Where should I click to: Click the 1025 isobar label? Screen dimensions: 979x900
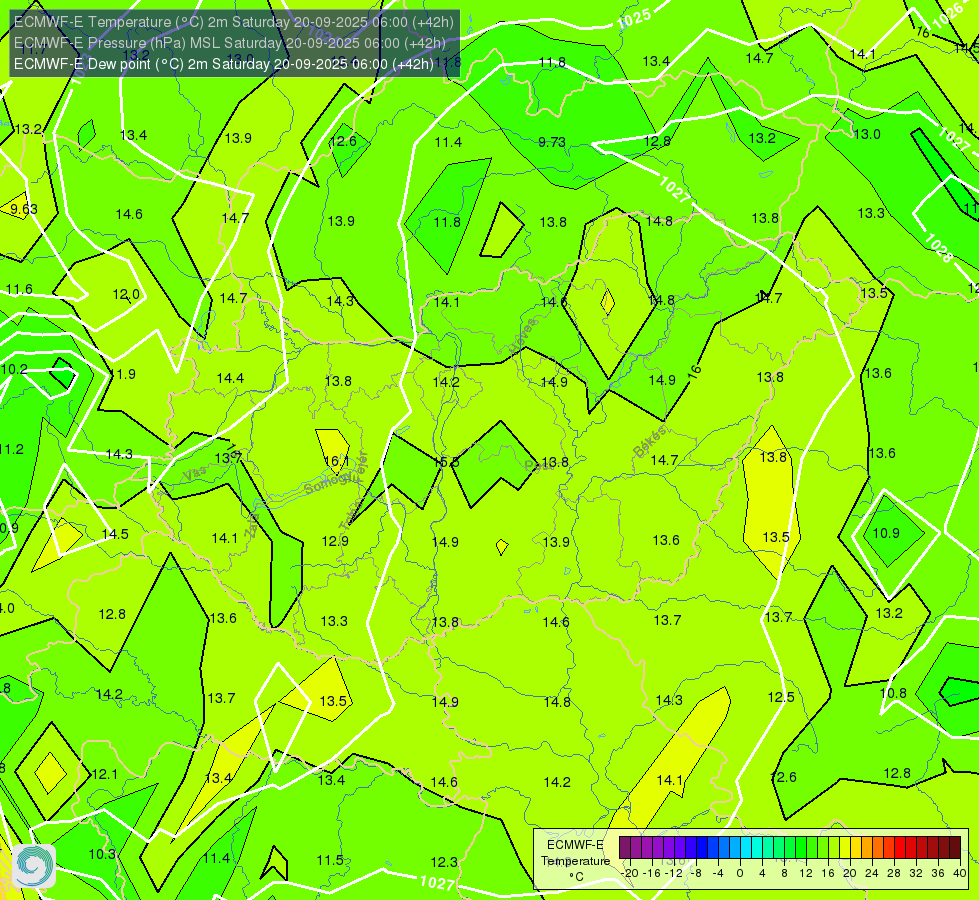pyautogui.click(x=634, y=19)
